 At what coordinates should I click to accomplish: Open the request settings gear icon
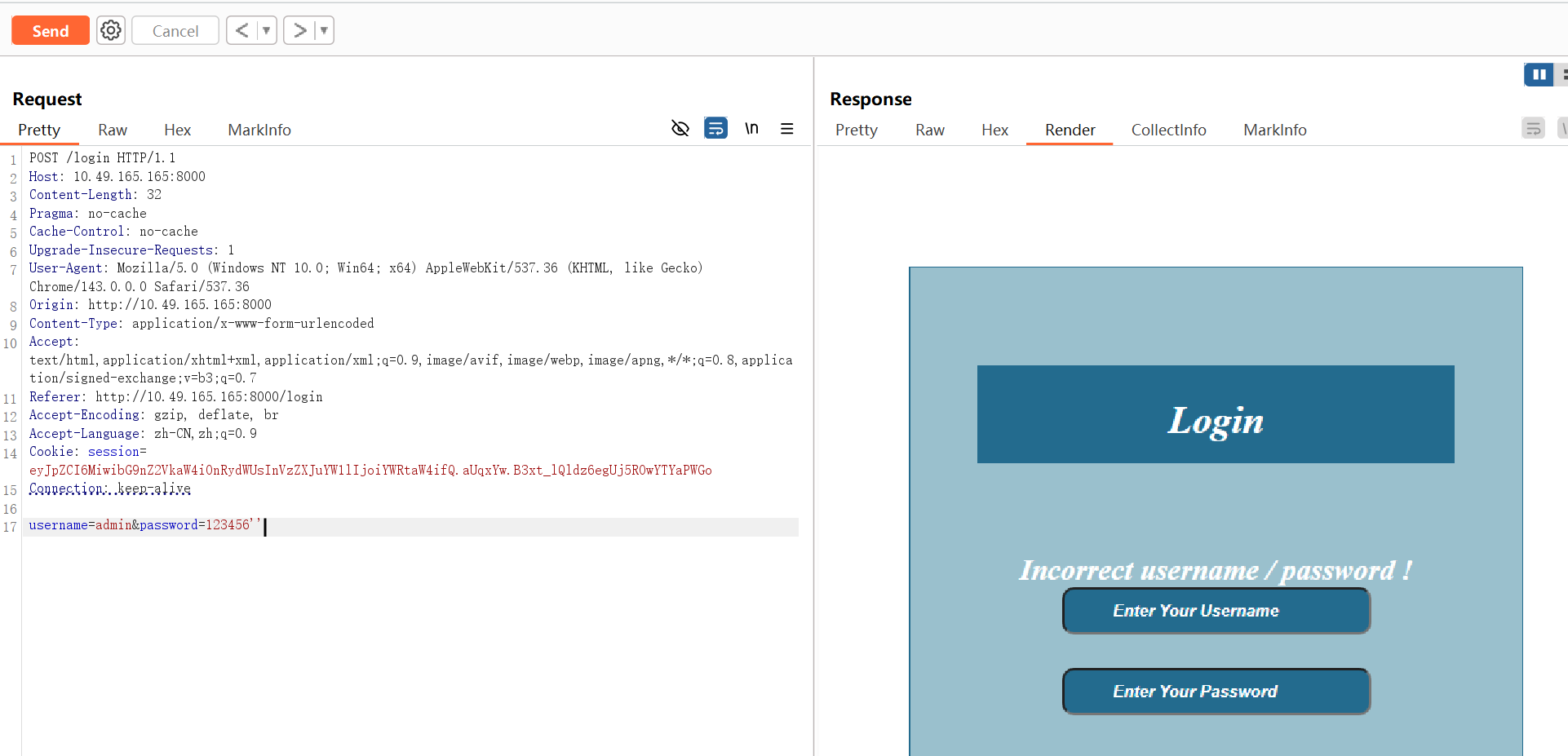tap(111, 31)
